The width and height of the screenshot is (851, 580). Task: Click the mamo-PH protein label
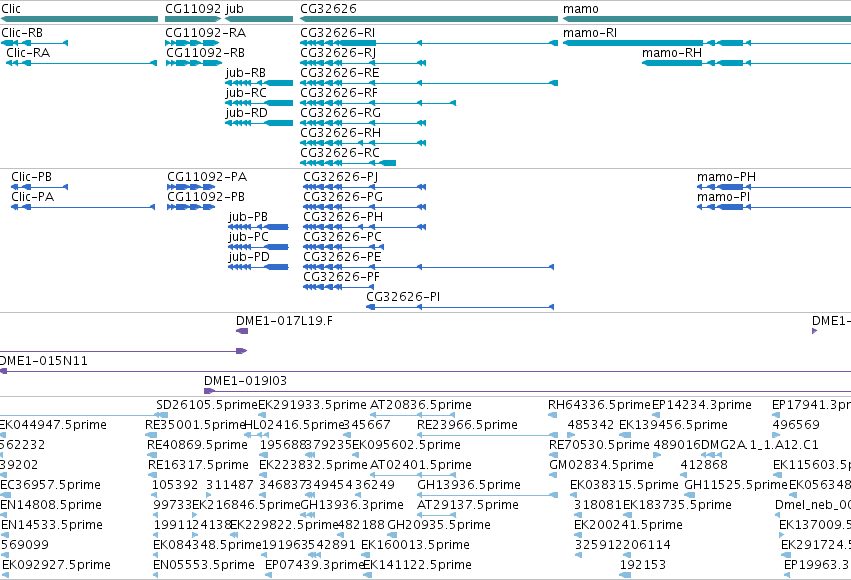pos(726,177)
